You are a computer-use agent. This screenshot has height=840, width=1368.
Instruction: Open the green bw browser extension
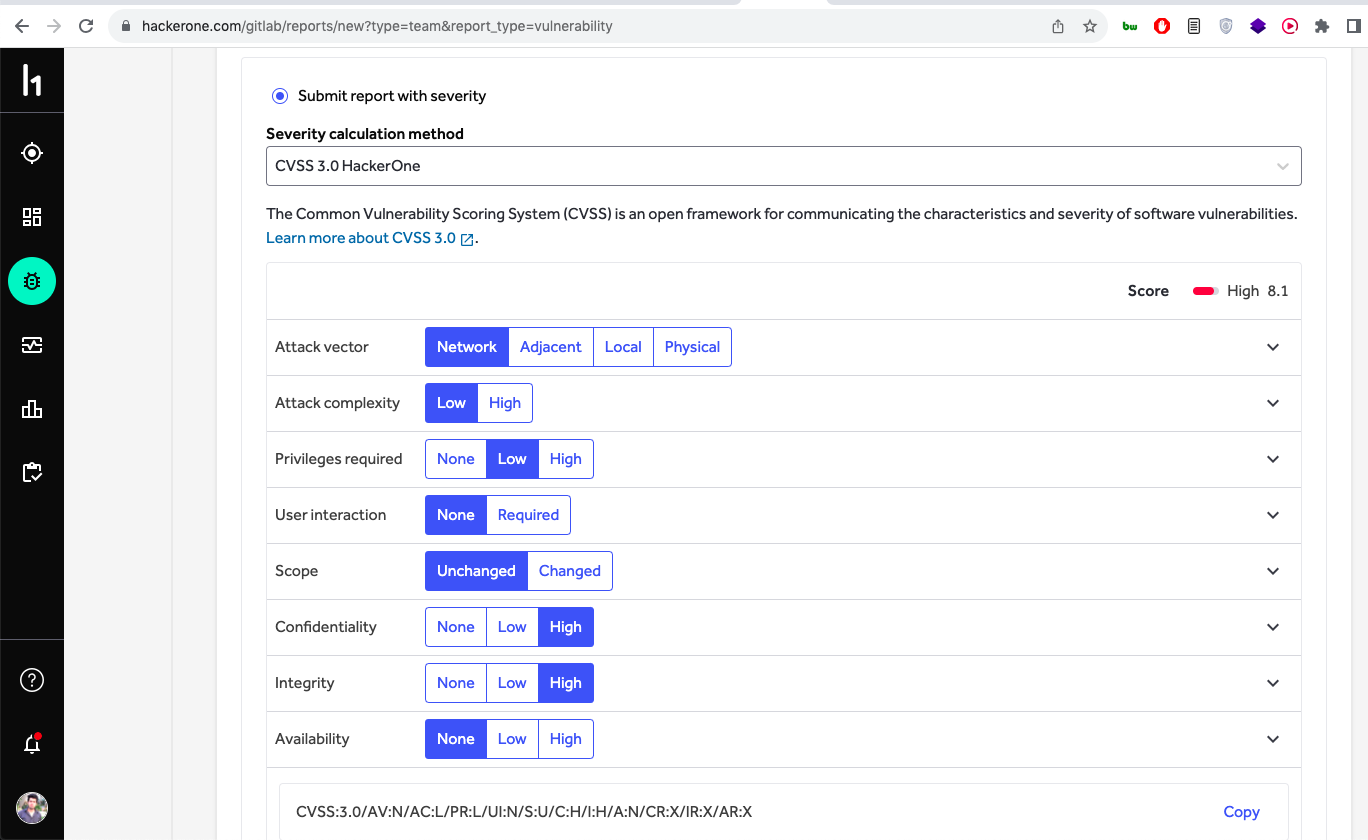coord(1130,26)
